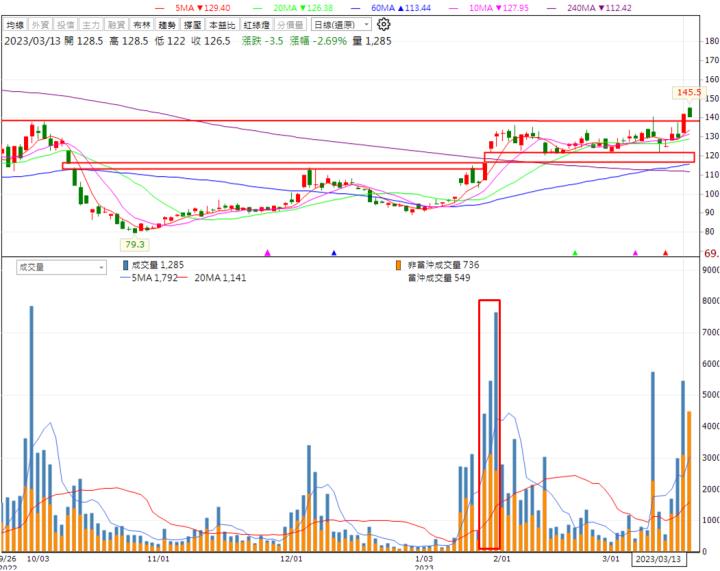
Task: Click the magenta triangle marker near 3/01
Action: pyautogui.click(x=636, y=253)
